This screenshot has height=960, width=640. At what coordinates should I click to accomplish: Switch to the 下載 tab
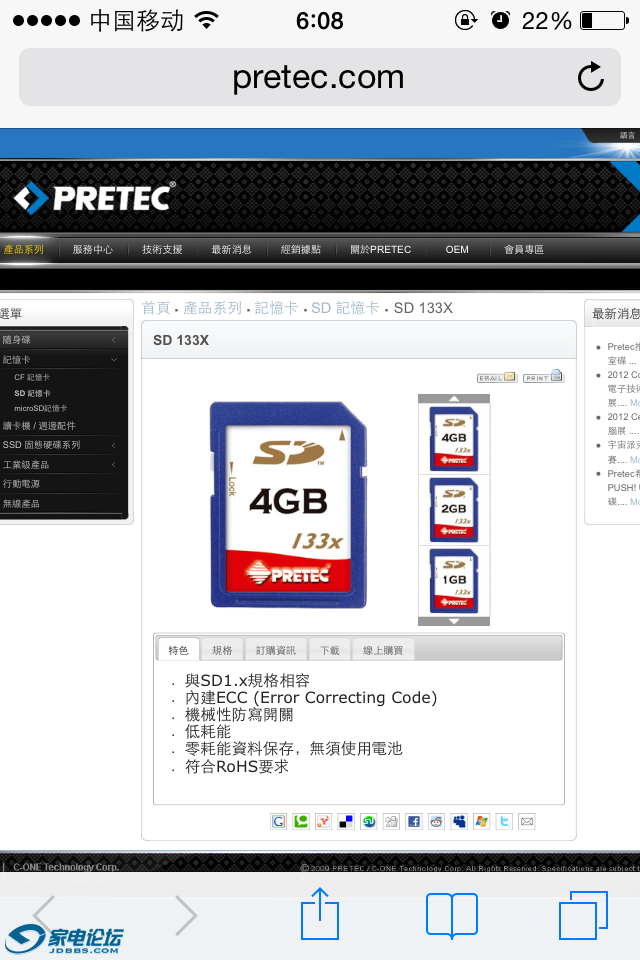(x=329, y=650)
